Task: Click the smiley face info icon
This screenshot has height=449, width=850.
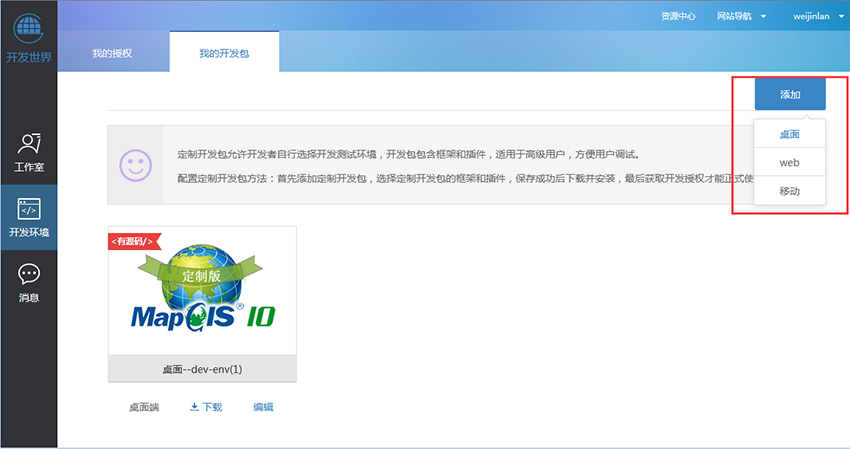Action: tap(135, 164)
